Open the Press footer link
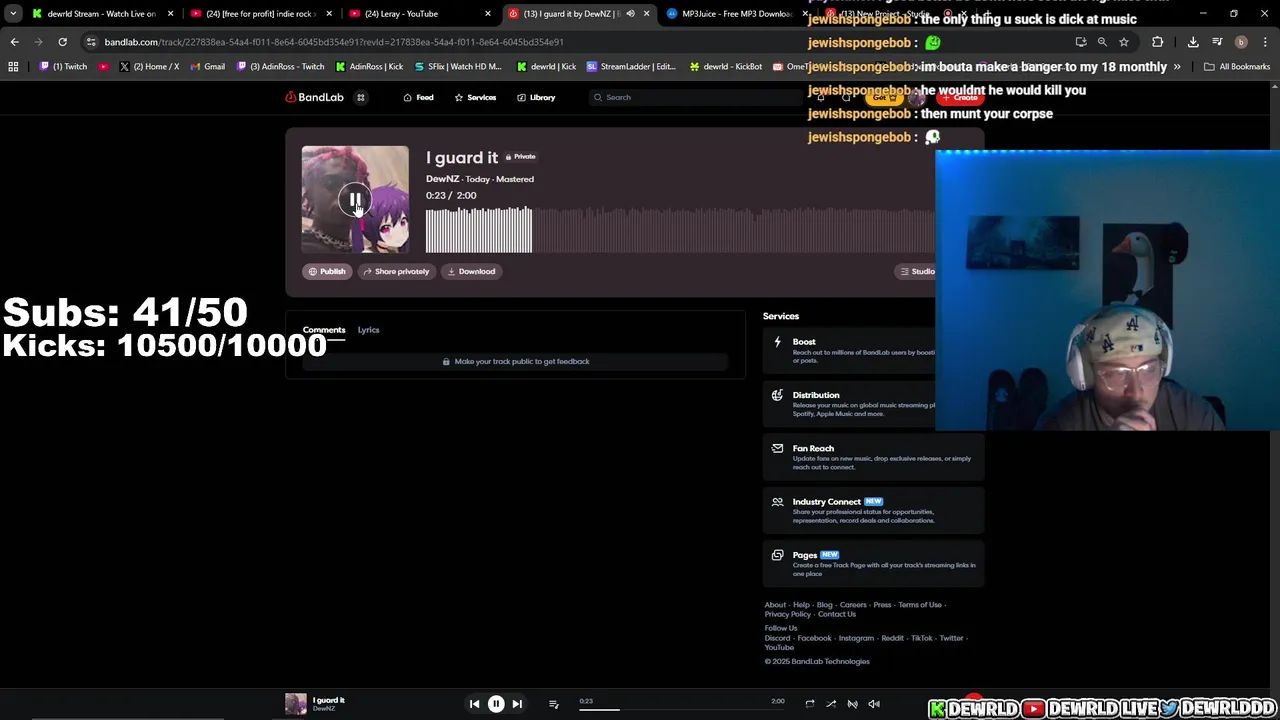This screenshot has height=720, width=1280. (x=882, y=605)
